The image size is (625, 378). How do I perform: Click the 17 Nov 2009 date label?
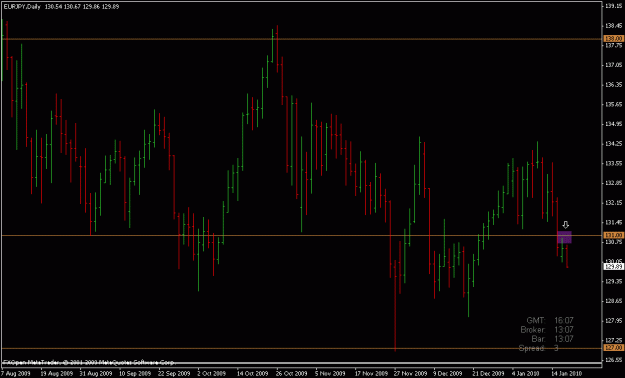(x=371, y=374)
